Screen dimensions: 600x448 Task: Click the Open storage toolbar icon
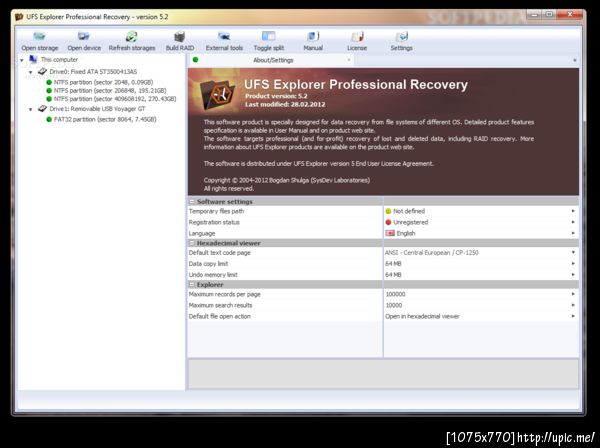[x=39, y=37]
